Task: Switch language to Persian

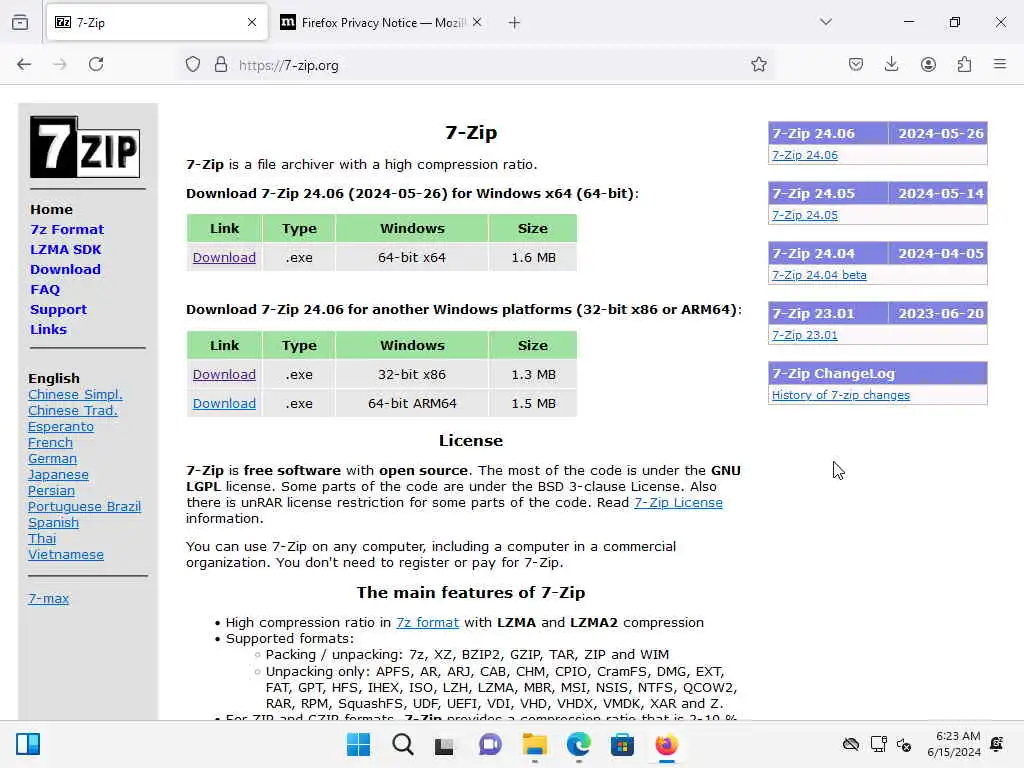Action: click(51, 490)
